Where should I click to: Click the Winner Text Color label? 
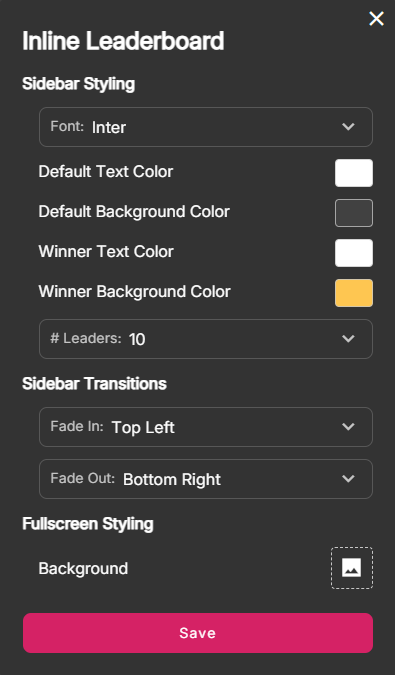pos(106,252)
